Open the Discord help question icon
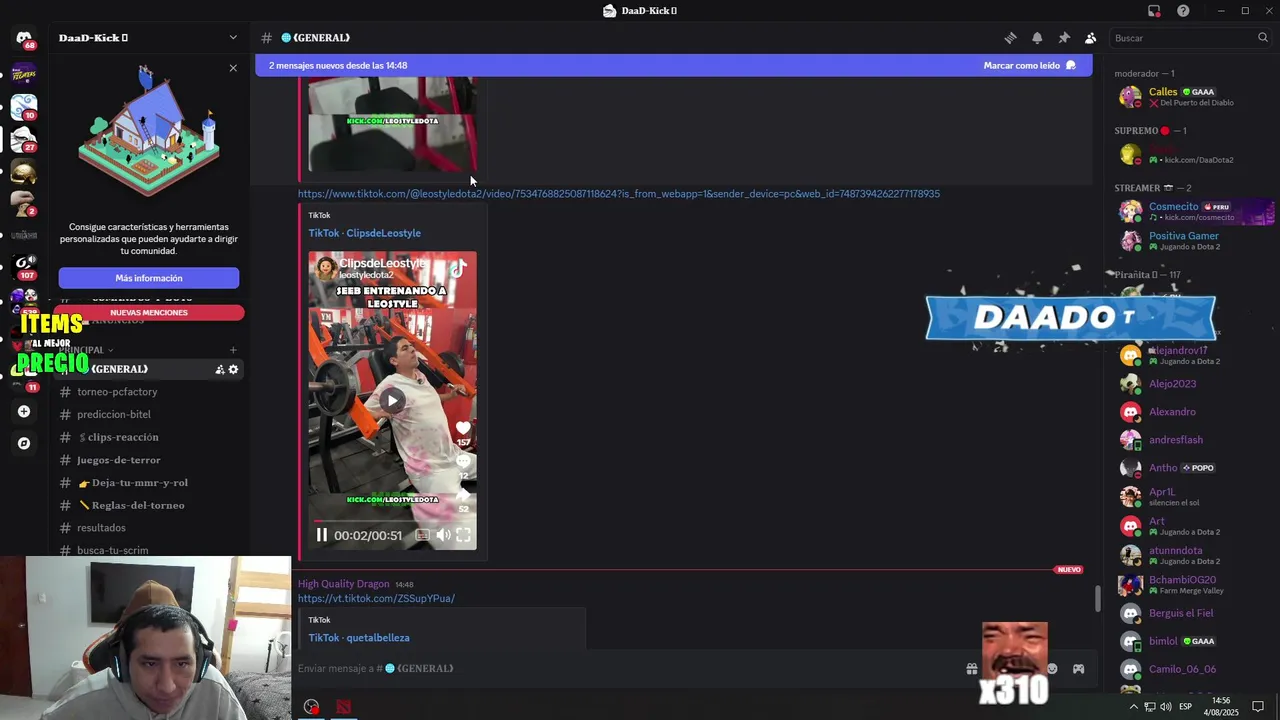Screen dimensions: 1280x720 [x=1183, y=11]
